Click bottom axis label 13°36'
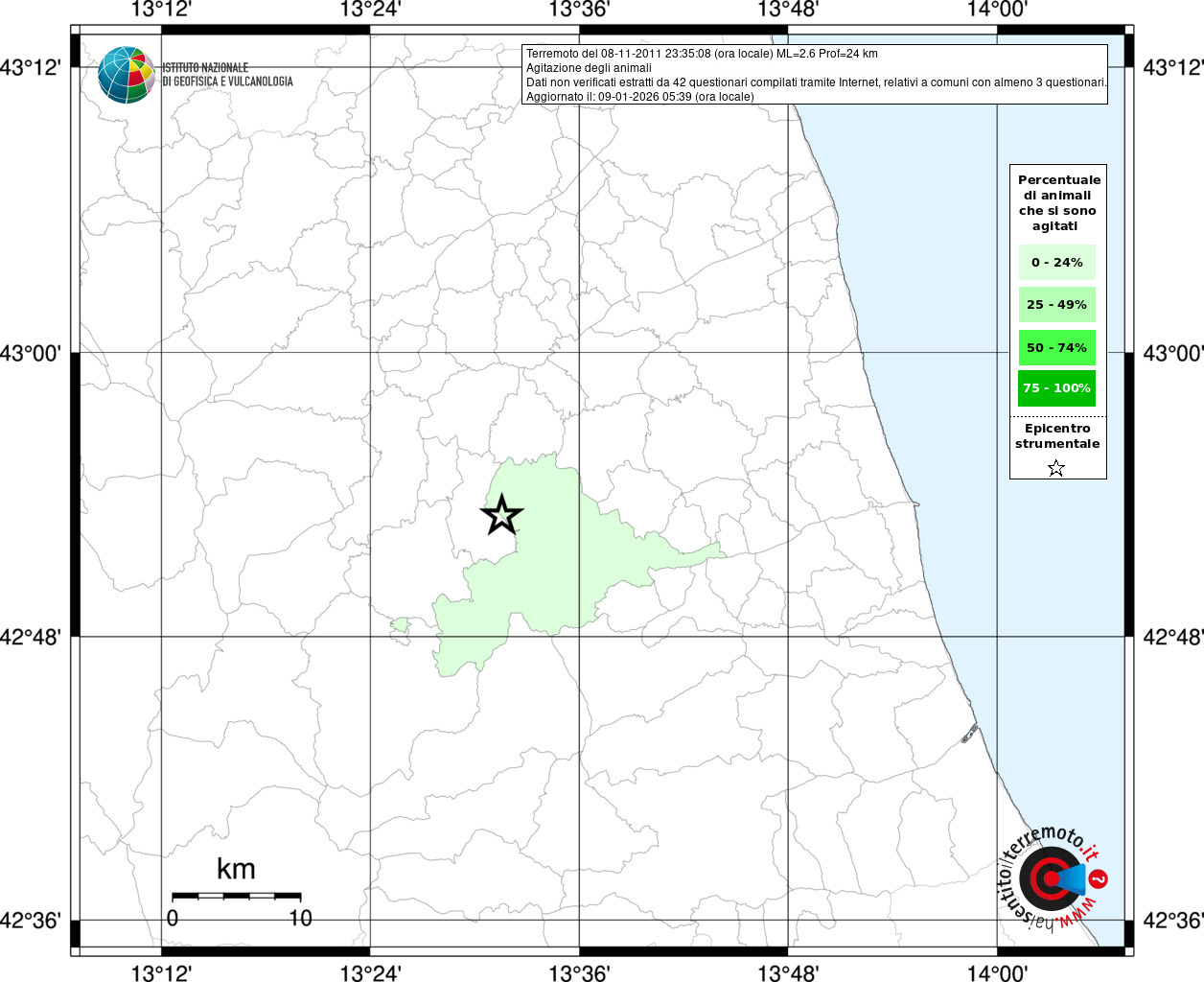 [579, 973]
